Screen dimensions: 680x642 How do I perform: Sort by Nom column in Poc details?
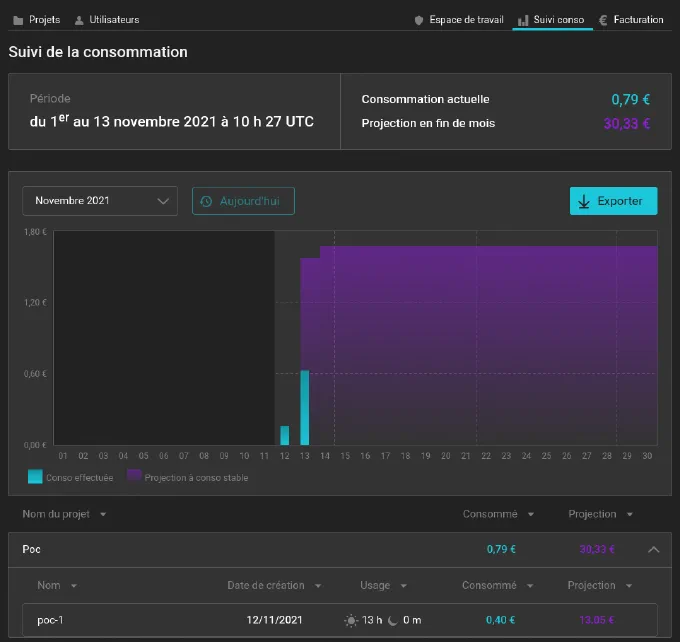pyautogui.click(x=57, y=585)
